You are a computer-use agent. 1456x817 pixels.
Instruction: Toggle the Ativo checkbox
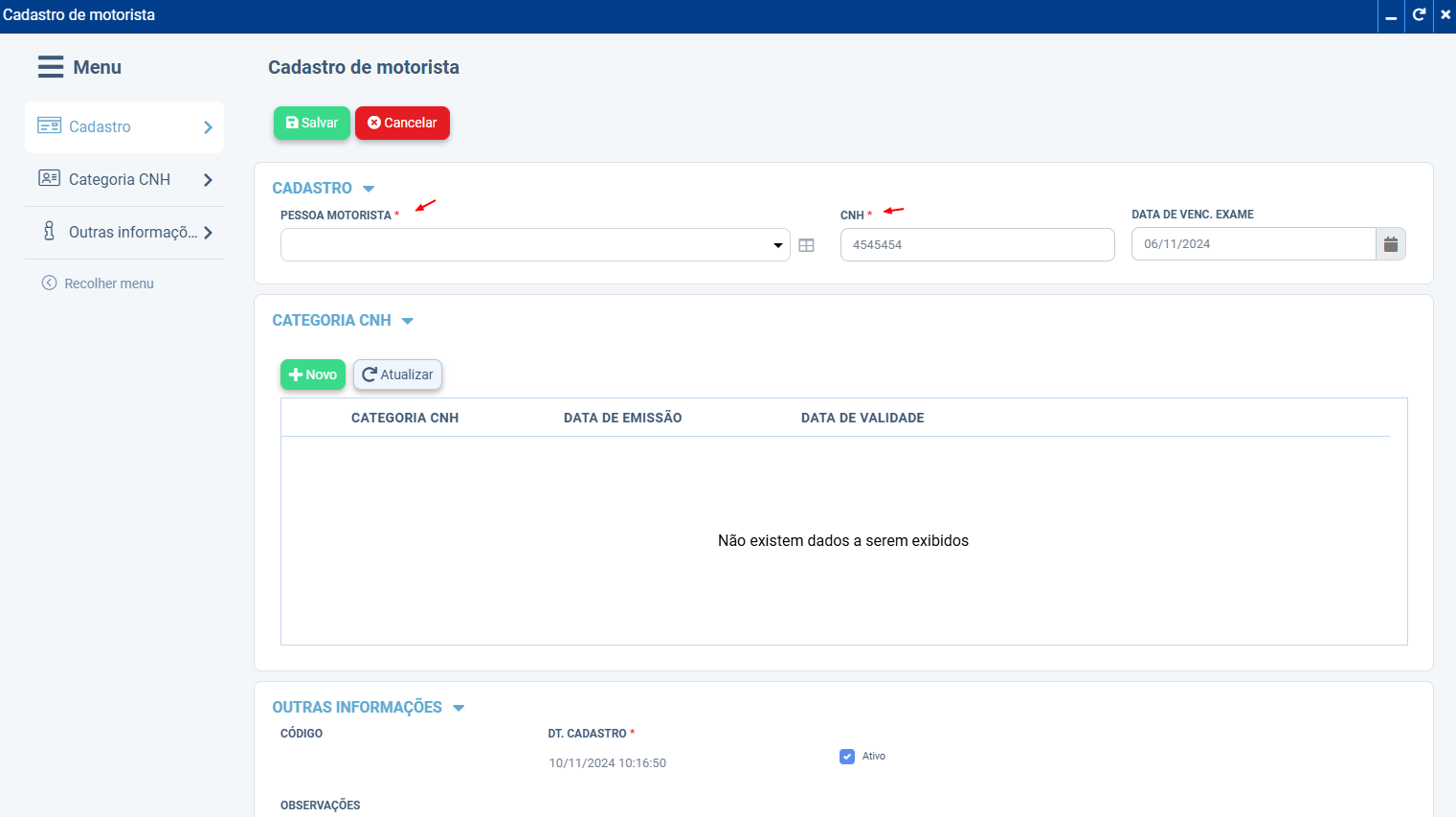(847, 757)
